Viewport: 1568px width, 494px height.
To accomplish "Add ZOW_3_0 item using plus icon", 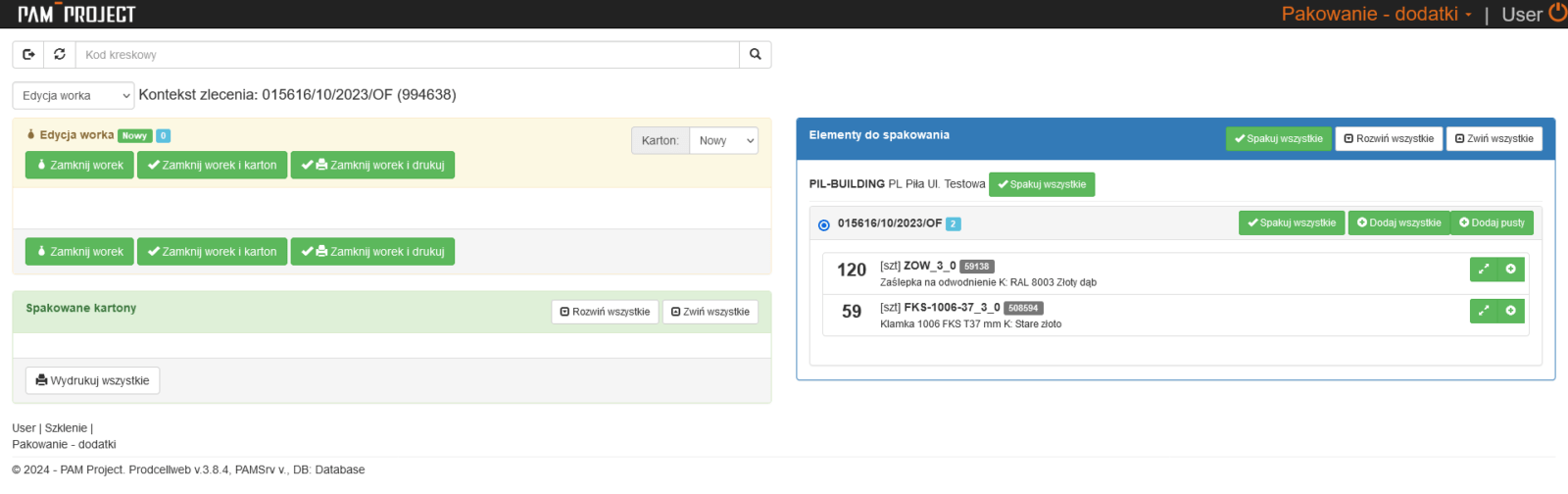I will 1511,270.
